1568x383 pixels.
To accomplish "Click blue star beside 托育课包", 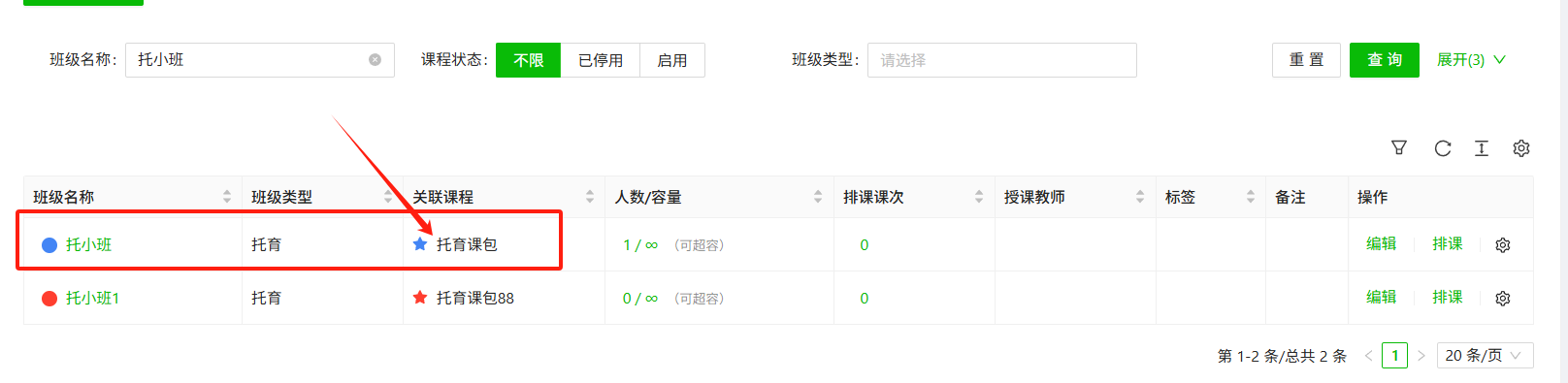I will 420,244.
